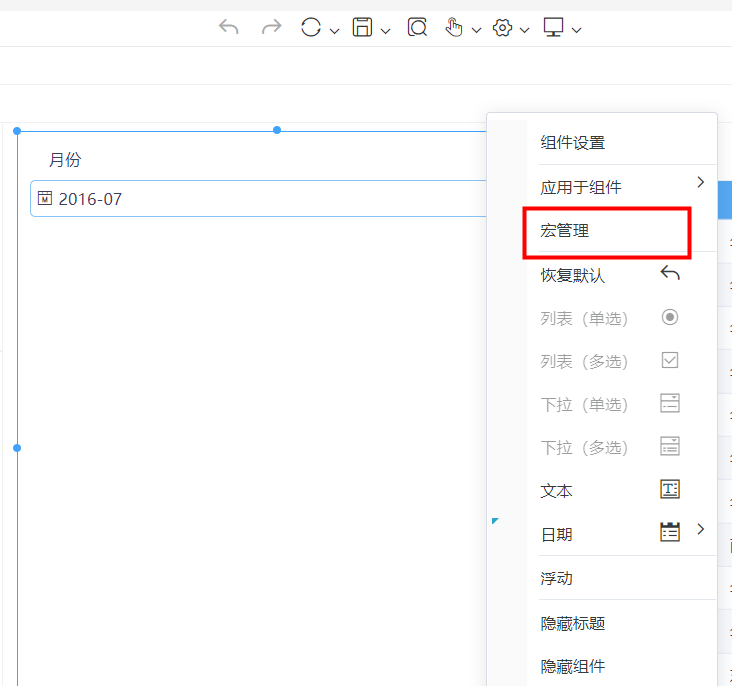Open the 应用于组件 submenu
Viewport: 732px width, 686px height.
pyautogui.click(x=581, y=187)
